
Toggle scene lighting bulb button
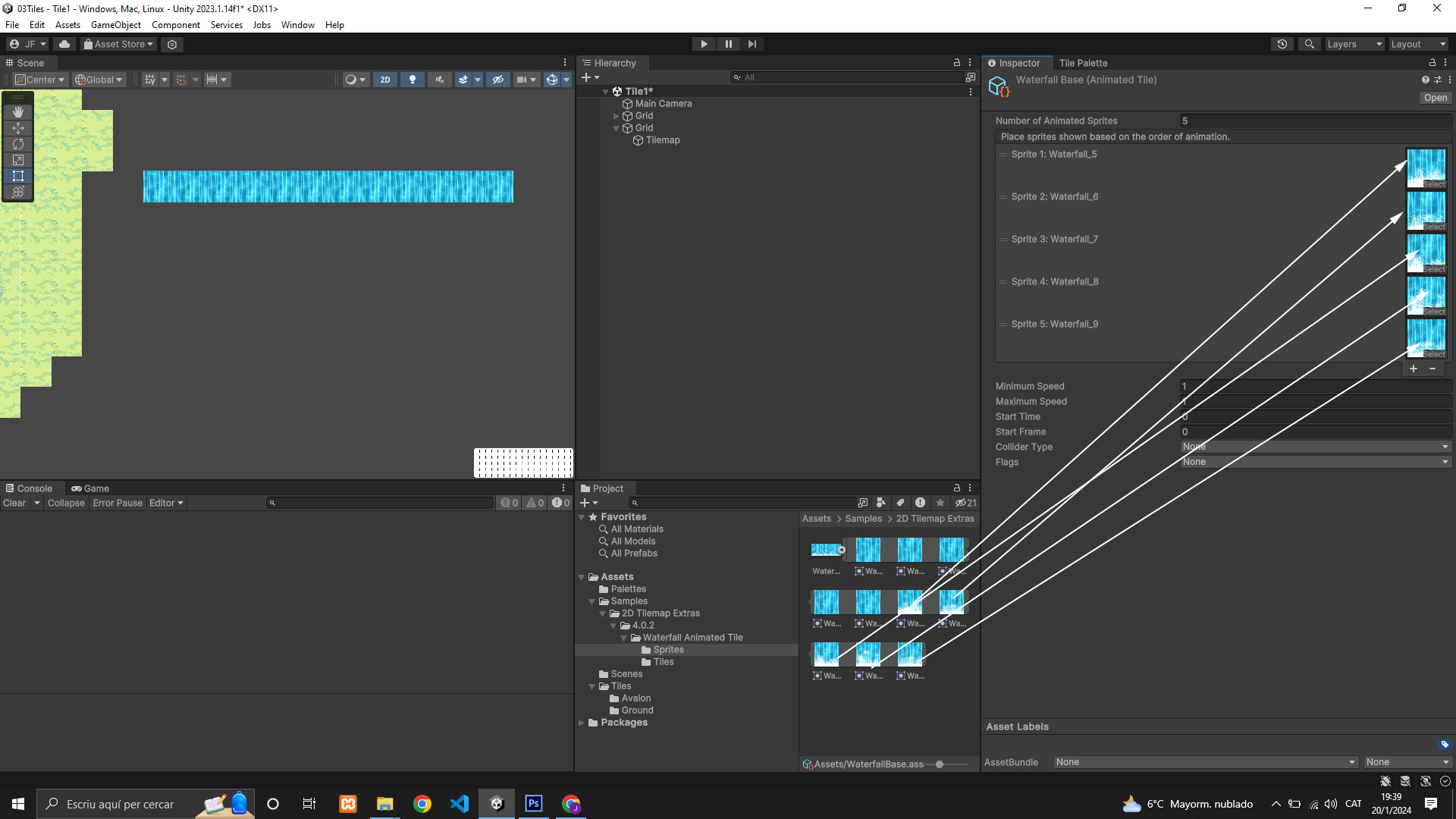coord(412,80)
